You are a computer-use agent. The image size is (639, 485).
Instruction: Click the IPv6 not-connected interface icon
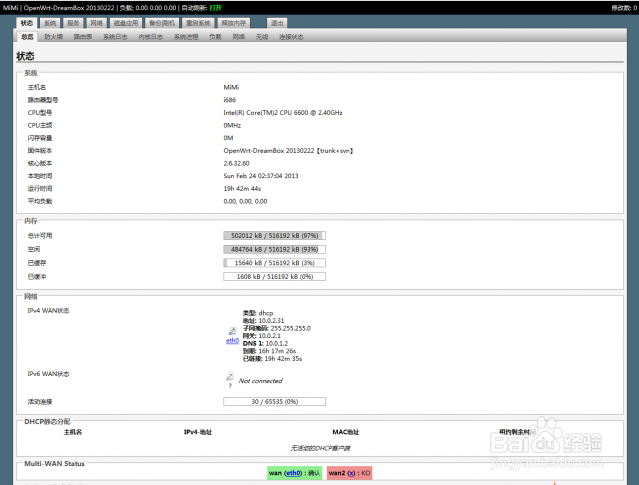pos(230,376)
